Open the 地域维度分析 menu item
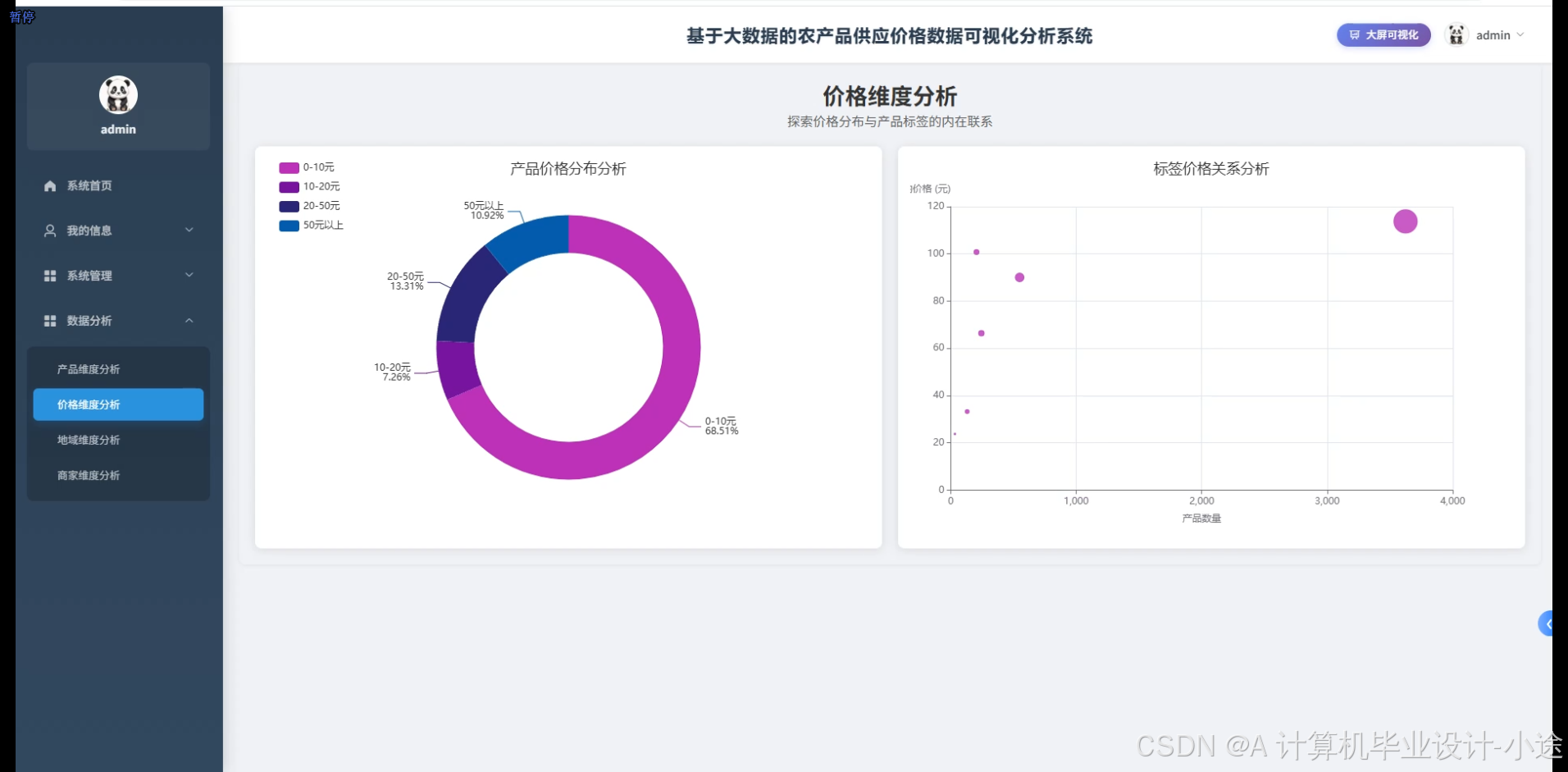The width and height of the screenshot is (1568, 772). point(118,441)
